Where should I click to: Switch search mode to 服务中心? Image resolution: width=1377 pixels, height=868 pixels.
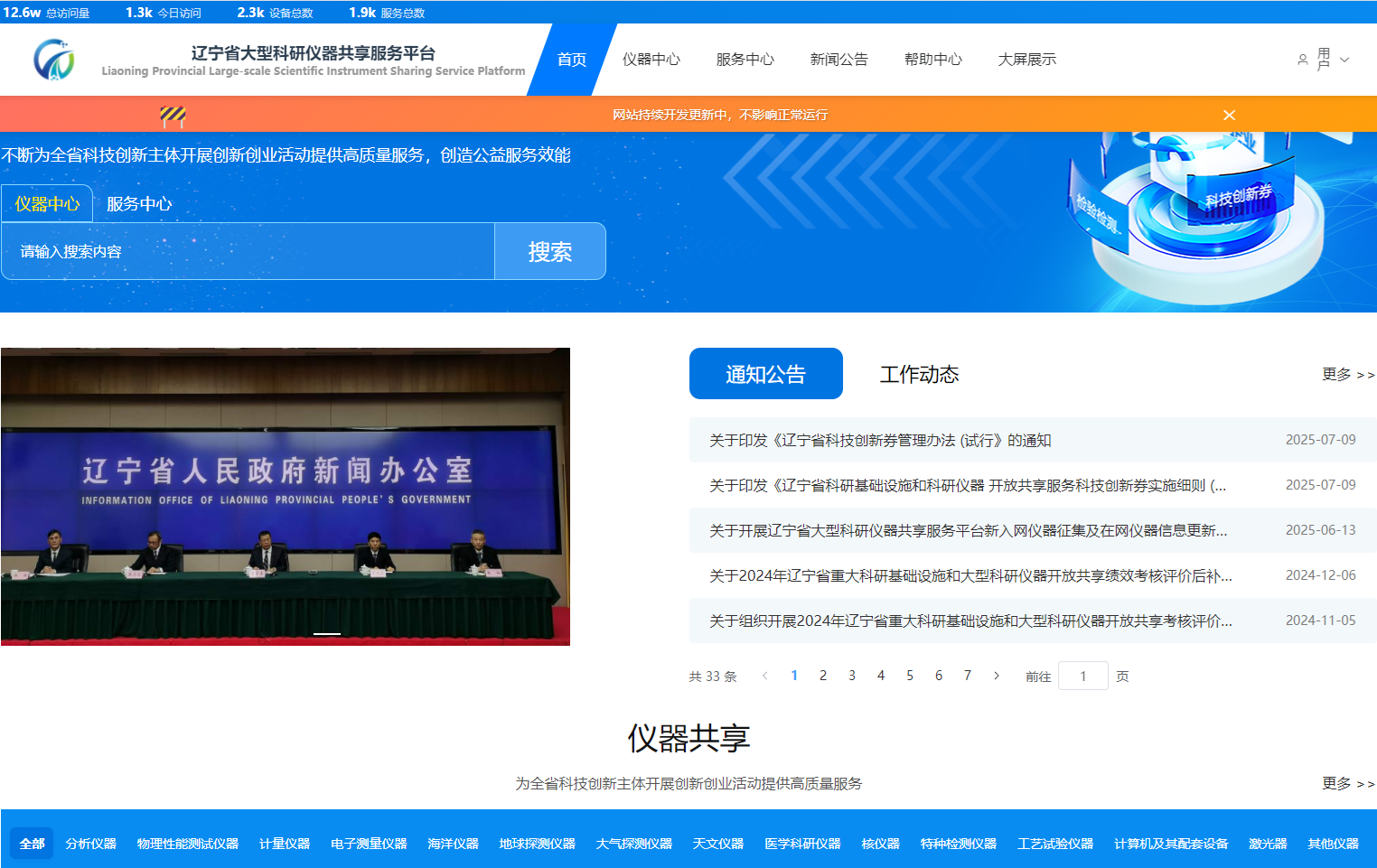[x=137, y=203]
